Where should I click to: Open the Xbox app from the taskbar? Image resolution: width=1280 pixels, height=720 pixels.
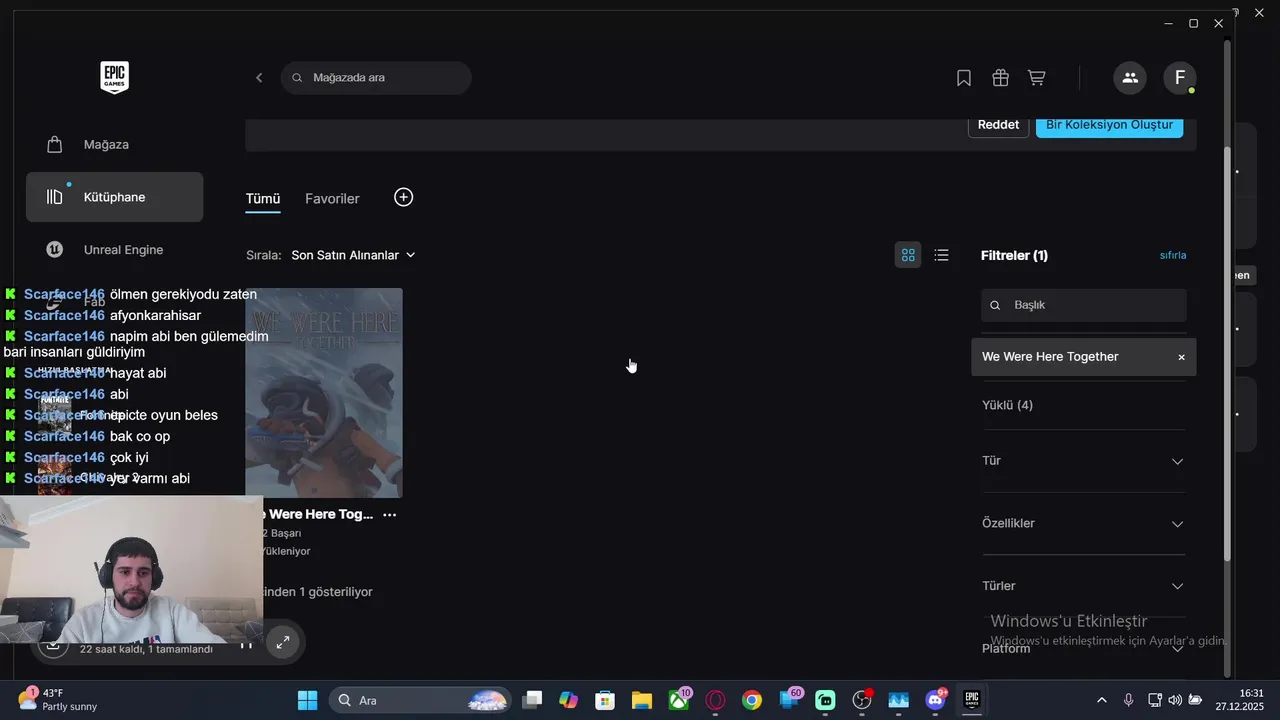[679, 700]
